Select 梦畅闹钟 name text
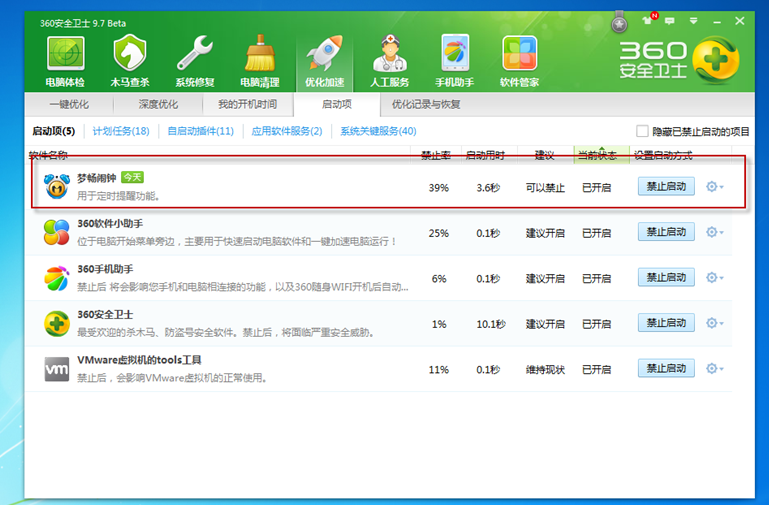The image size is (769, 505). click(x=97, y=178)
